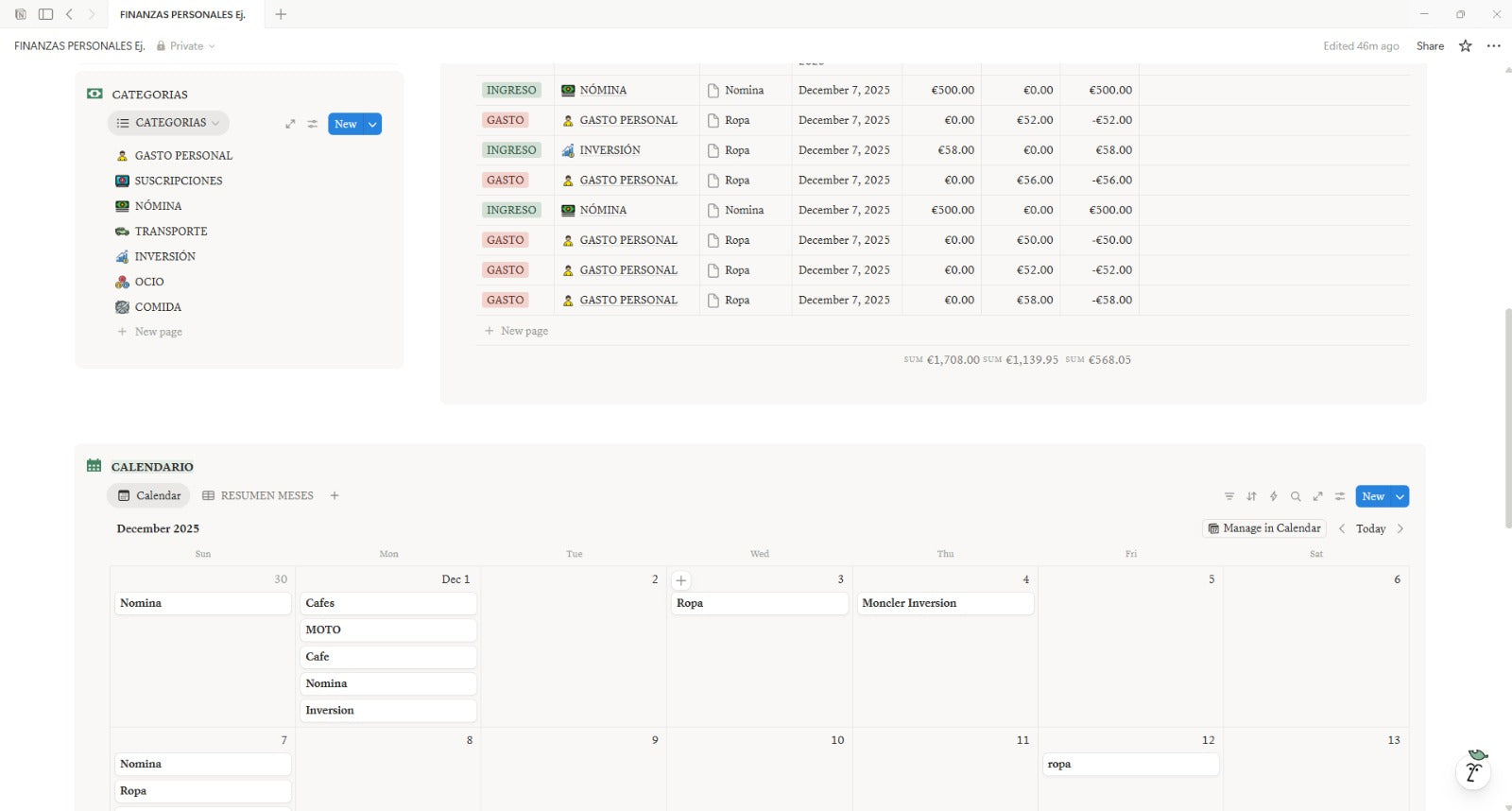The height and width of the screenshot is (811, 1512).
Task: Go to previous month in calendar
Action: [x=1342, y=528]
